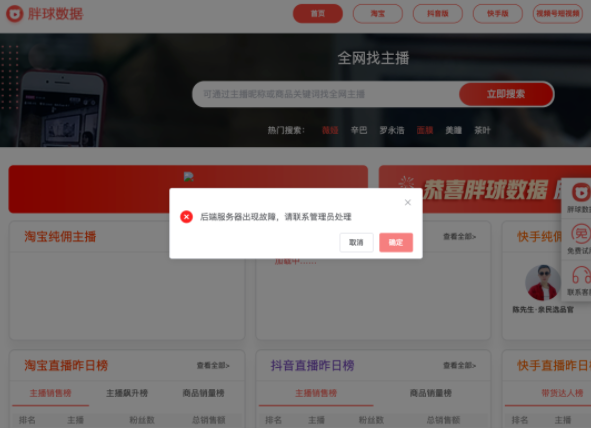Viewport: 591px width, 428px height.
Task: Click the broken image icon in banner
Action: [188, 176]
